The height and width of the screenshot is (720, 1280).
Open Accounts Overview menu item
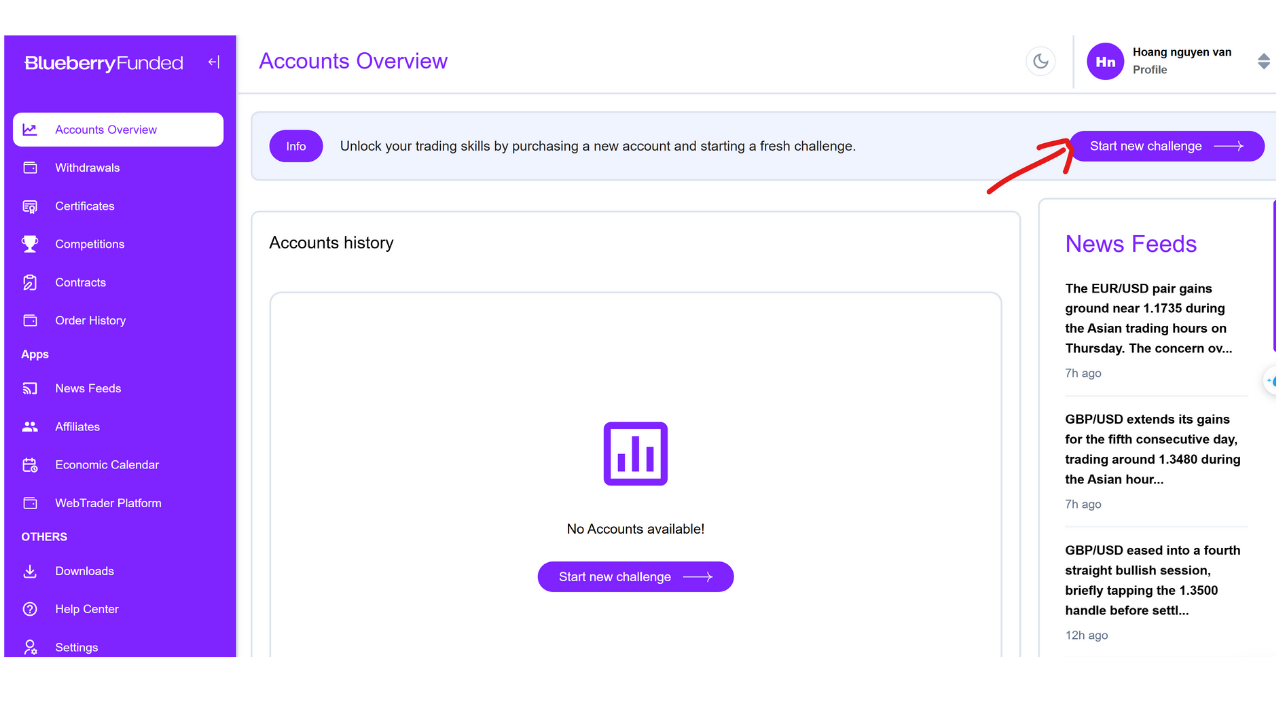pos(106,130)
